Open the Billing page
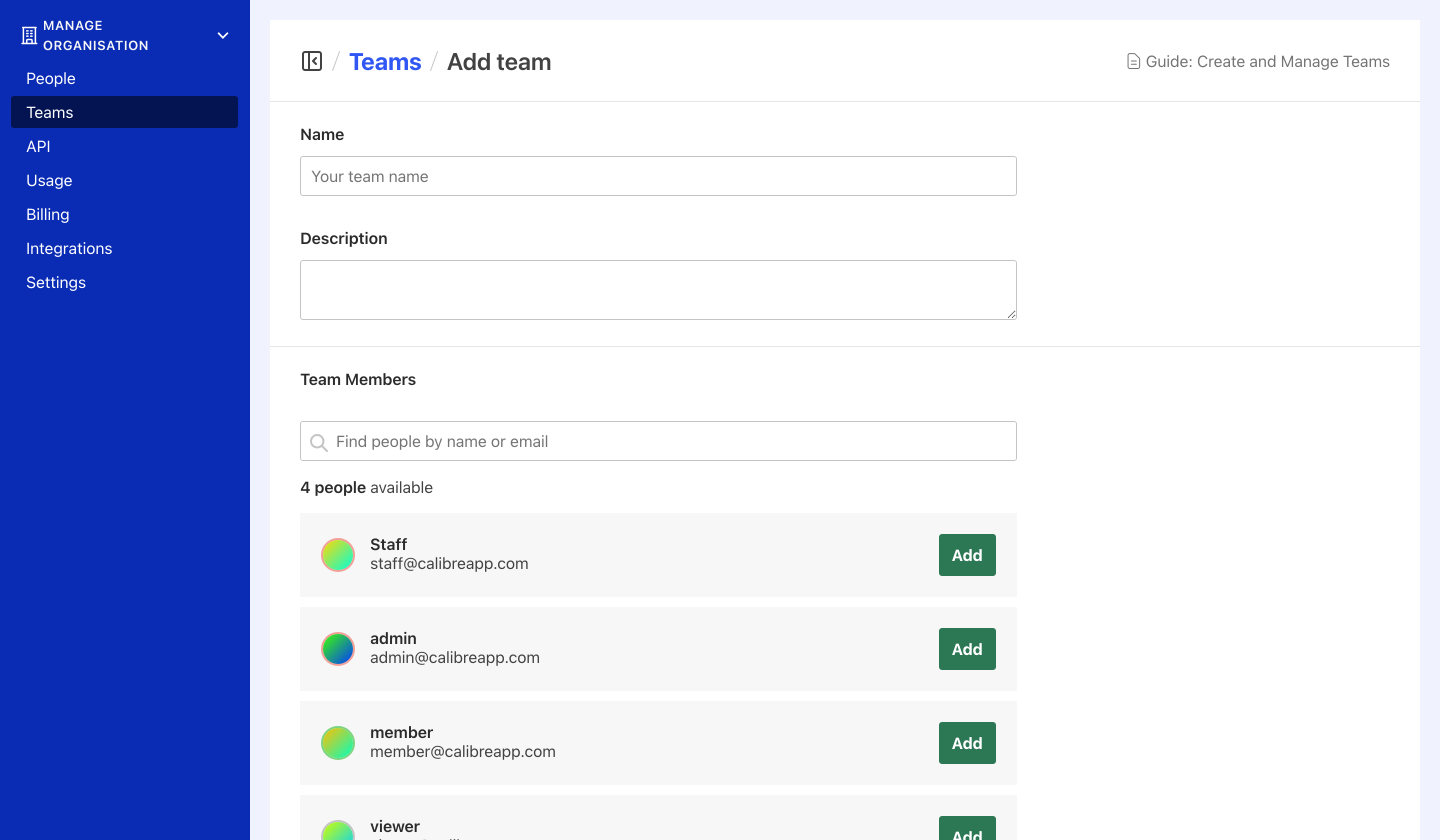 pos(47,214)
